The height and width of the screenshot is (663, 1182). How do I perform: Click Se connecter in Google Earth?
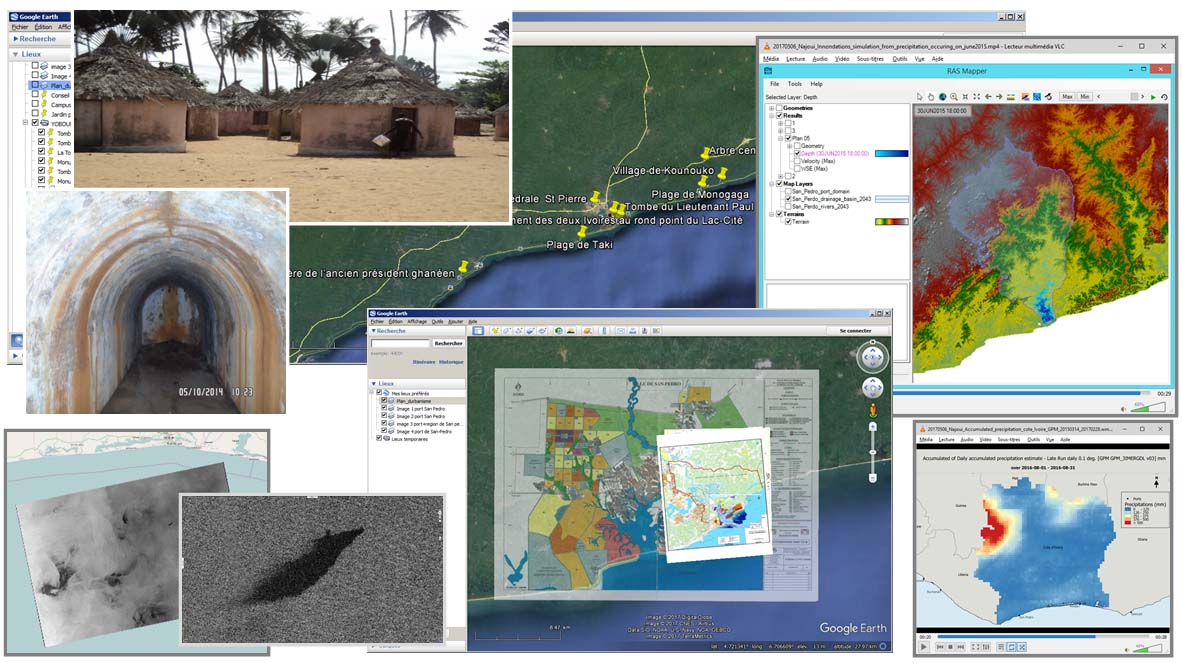(x=855, y=331)
